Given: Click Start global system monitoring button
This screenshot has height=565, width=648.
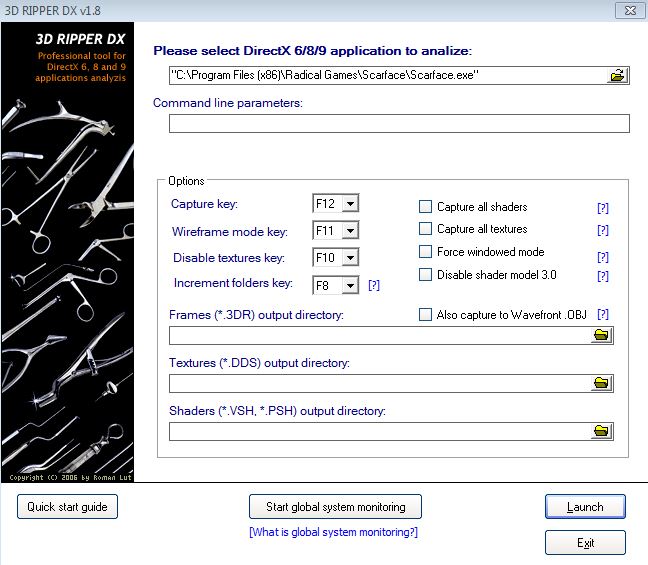Looking at the screenshot, I should [335, 507].
